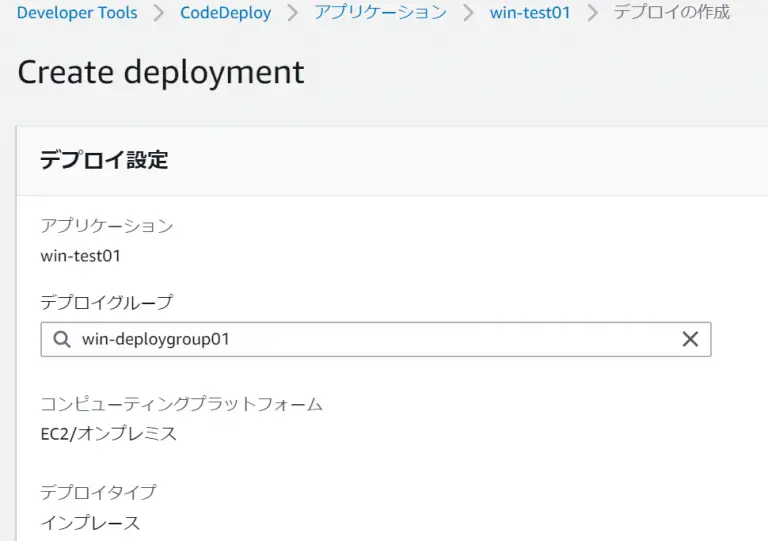Click the chevron after win-test01 breadcrumb
This screenshot has width=768, height=541.
click(593, 13)
